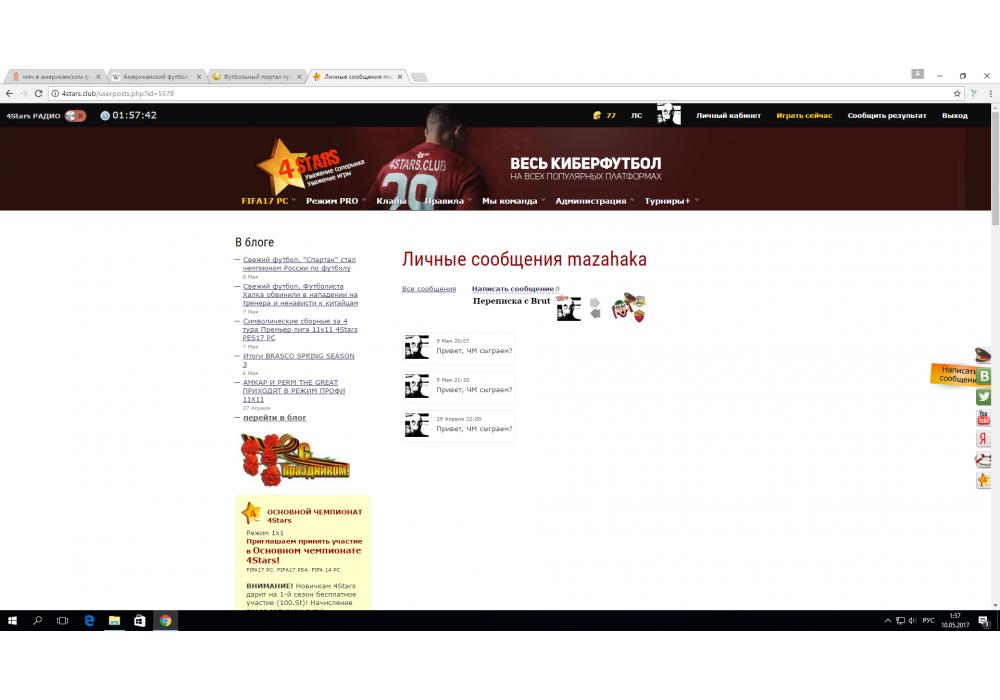Viewport: 1000px width, 700px height.
Task: Open the Основном чемпионате 4Stars invitation
Action: [x=304, y=551]
